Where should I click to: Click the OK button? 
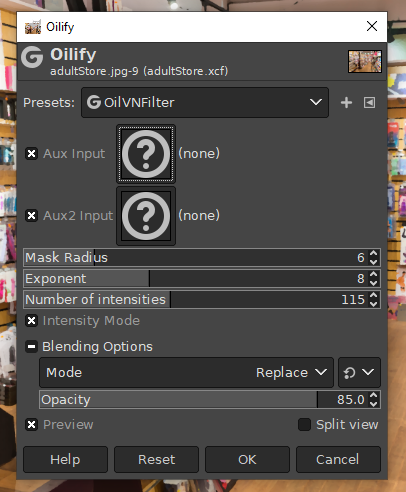247,460
